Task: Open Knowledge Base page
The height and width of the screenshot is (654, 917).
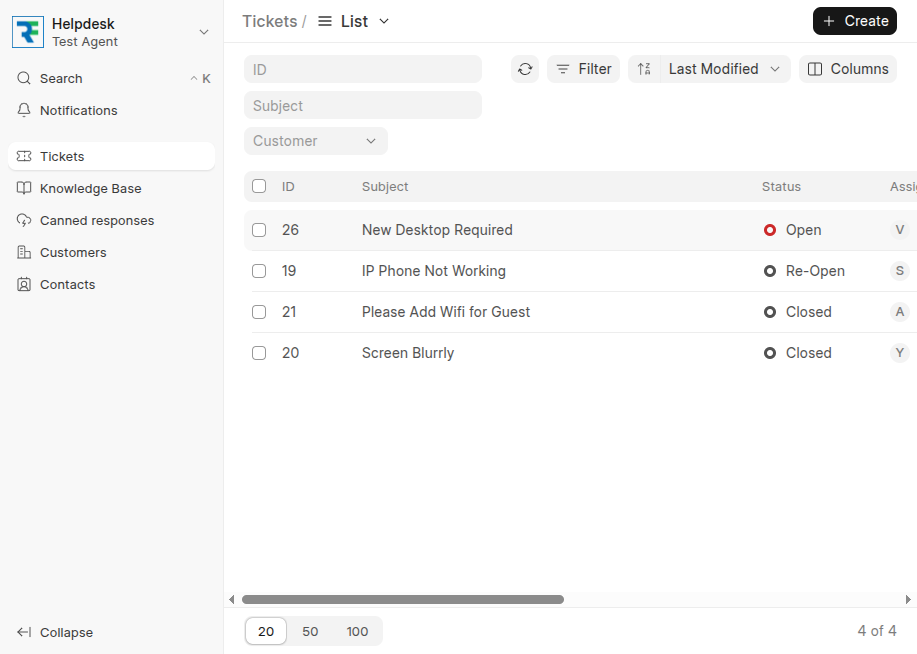Action: click(112, 188)
